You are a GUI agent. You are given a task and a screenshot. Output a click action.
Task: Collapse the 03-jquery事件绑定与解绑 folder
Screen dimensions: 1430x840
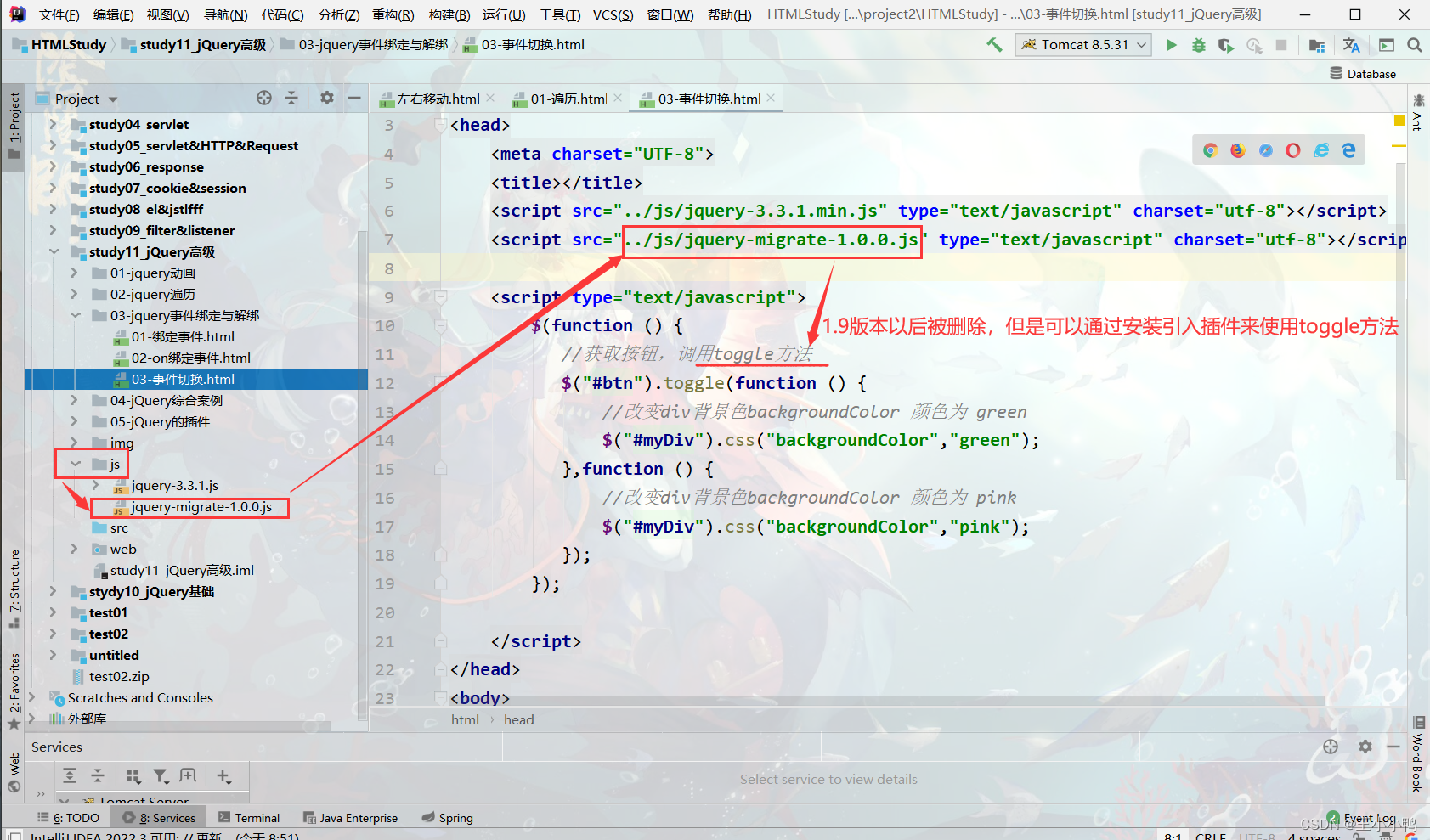[x=75, y=315]
